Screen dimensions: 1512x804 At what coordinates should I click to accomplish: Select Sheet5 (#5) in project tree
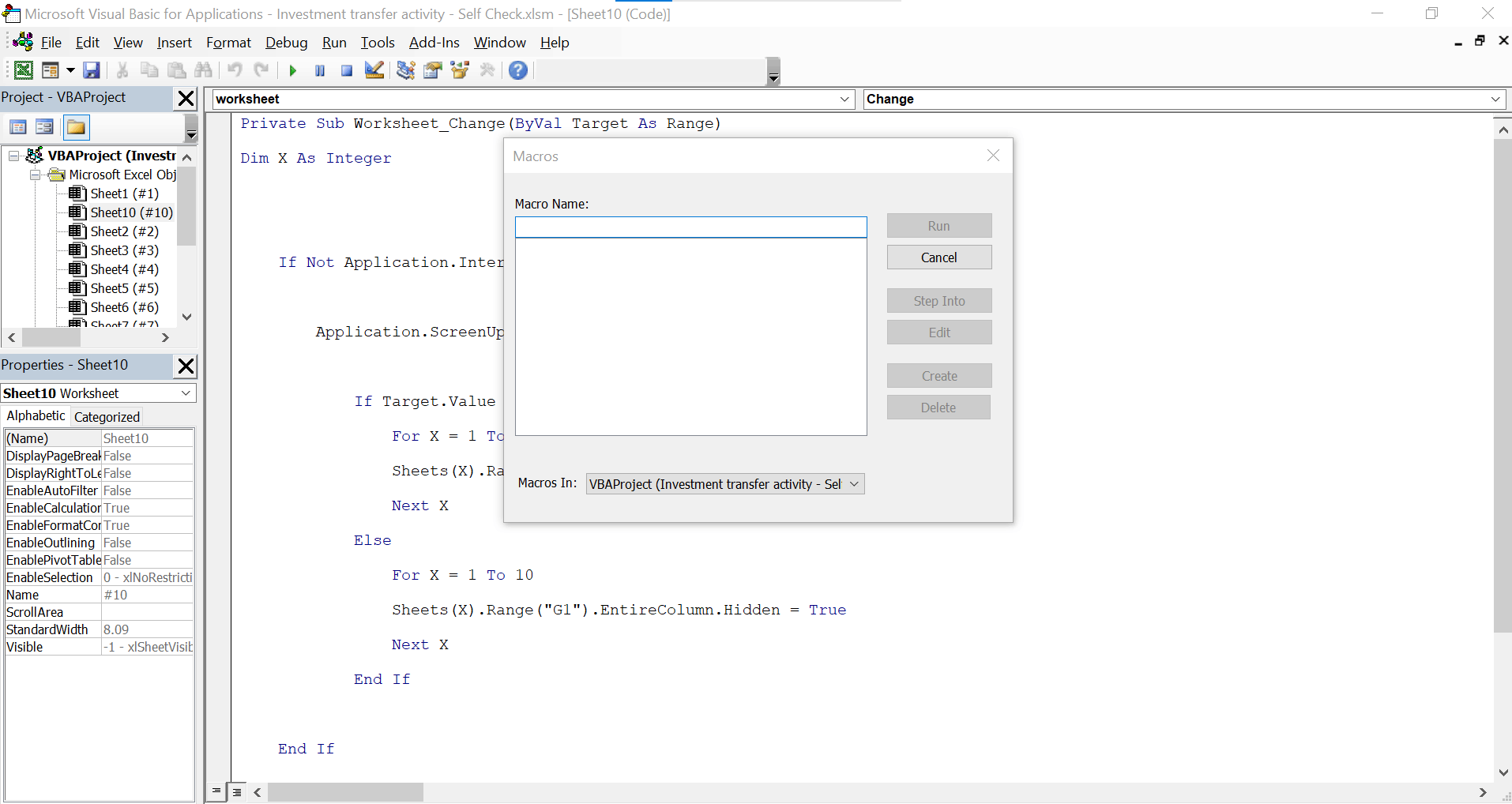point(124,288)
